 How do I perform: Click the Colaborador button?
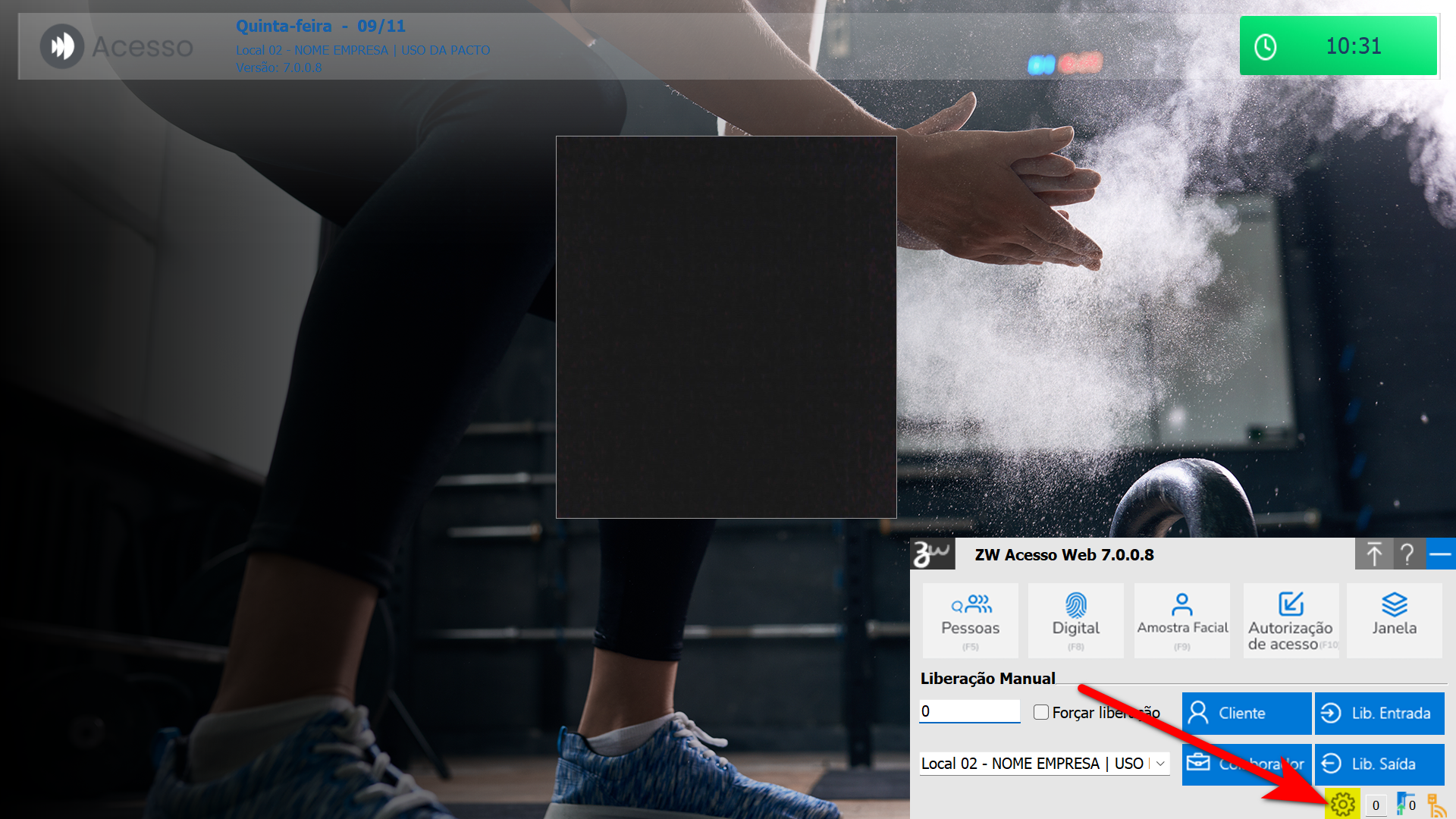tap(1246, 764)
